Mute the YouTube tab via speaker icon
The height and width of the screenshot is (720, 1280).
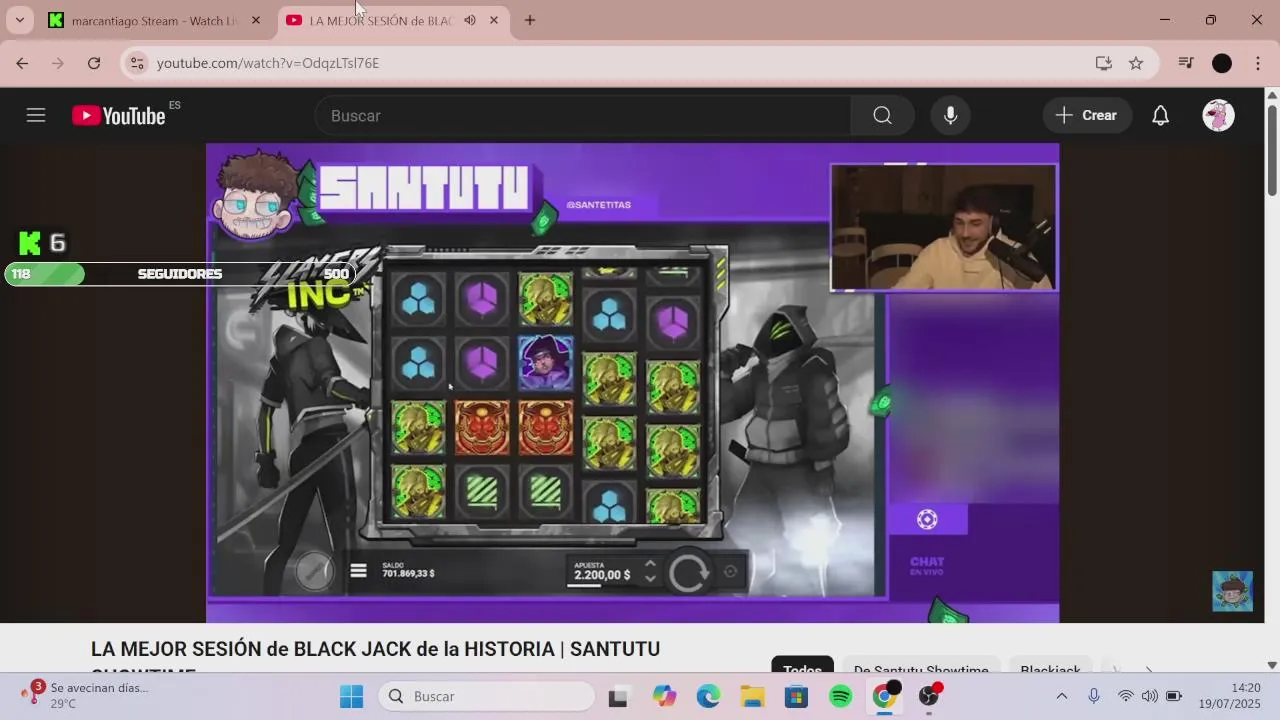point(470,20)
